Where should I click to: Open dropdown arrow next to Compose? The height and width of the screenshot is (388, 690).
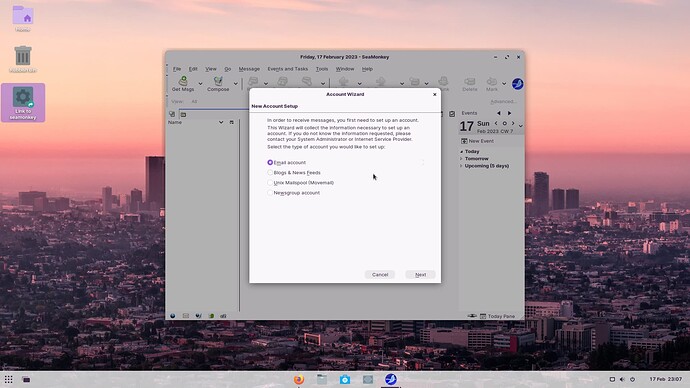(235, 84)
